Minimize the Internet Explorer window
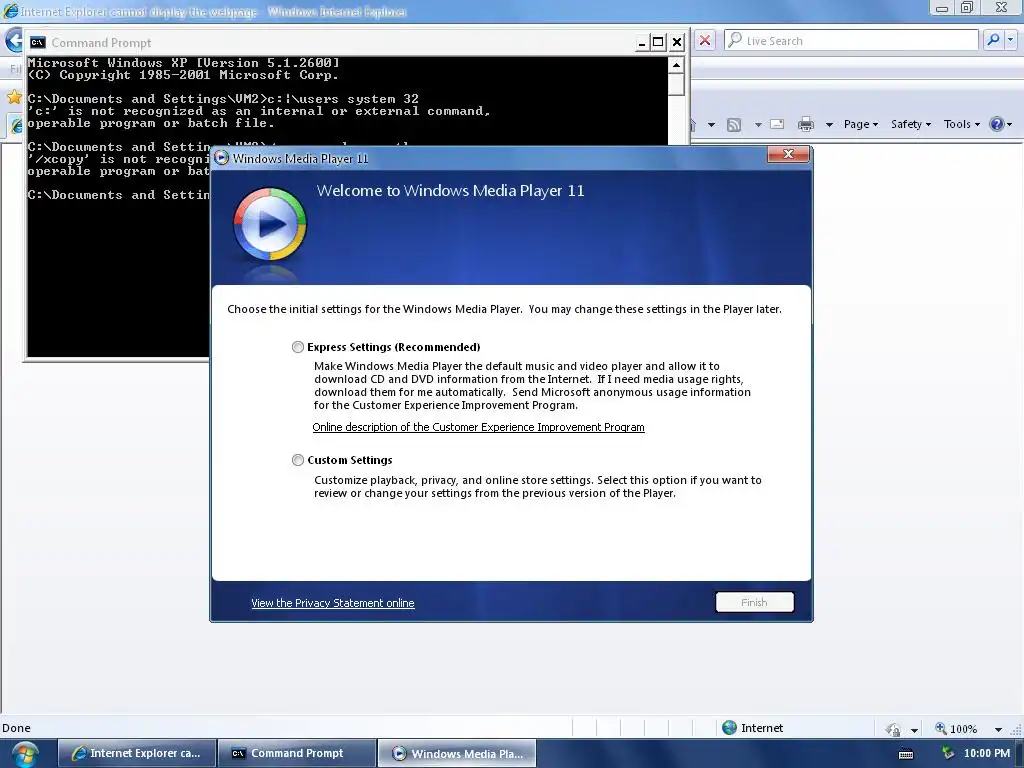The image size is (1024, 768). [x=942, y=8]
